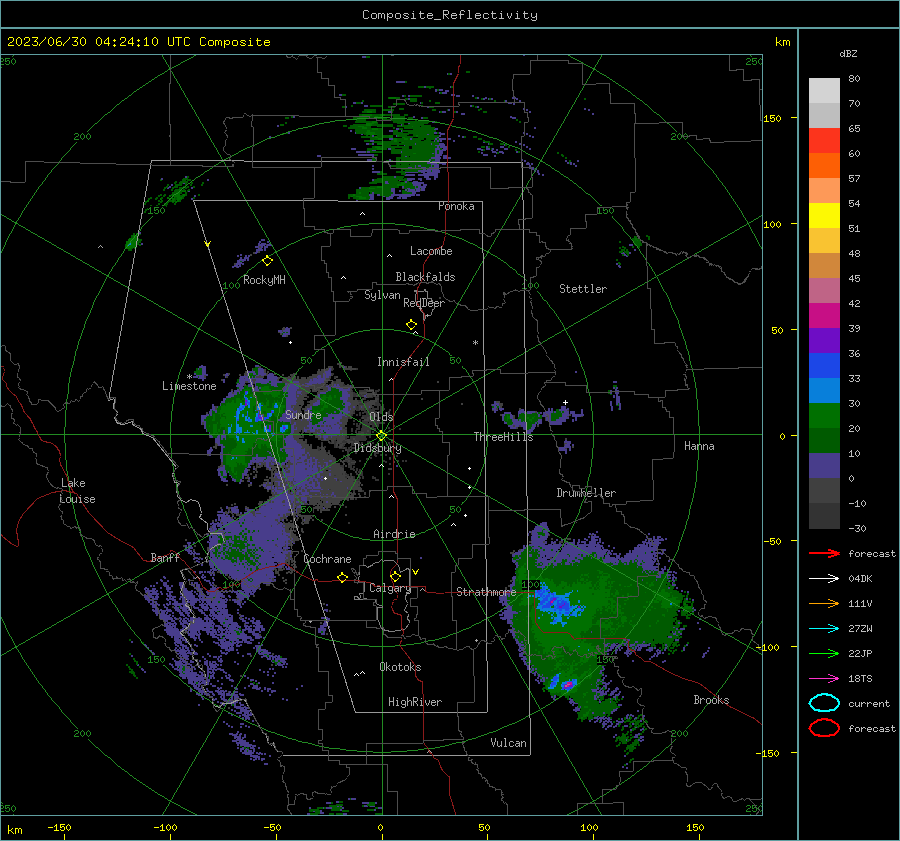Click yellow diamond marker under Cochrane label
The width and height of the screenshot is (900, 841).
tap(342, 577)
